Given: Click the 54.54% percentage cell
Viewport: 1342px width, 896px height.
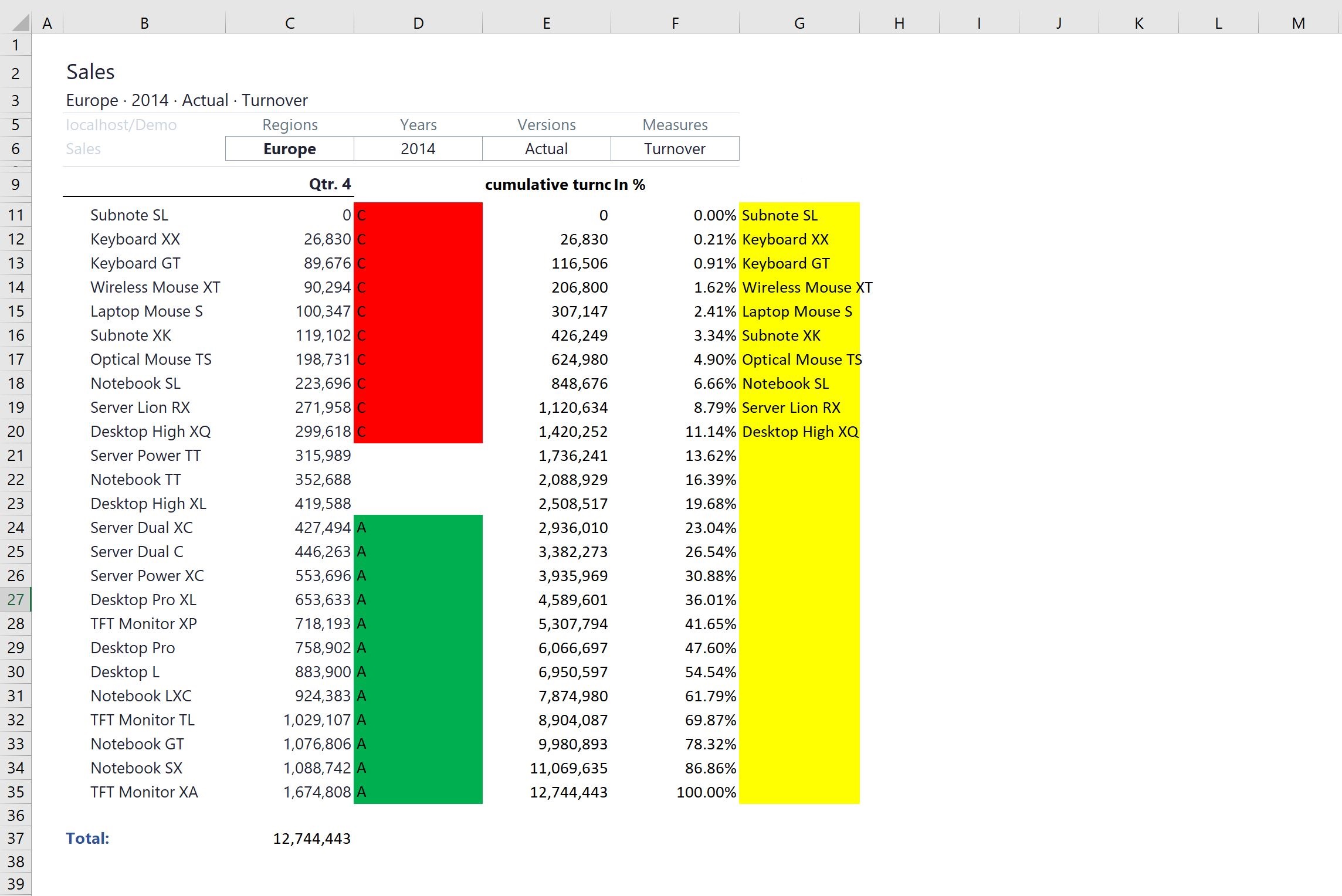Looking at the screenshot, I should point(711,672).
